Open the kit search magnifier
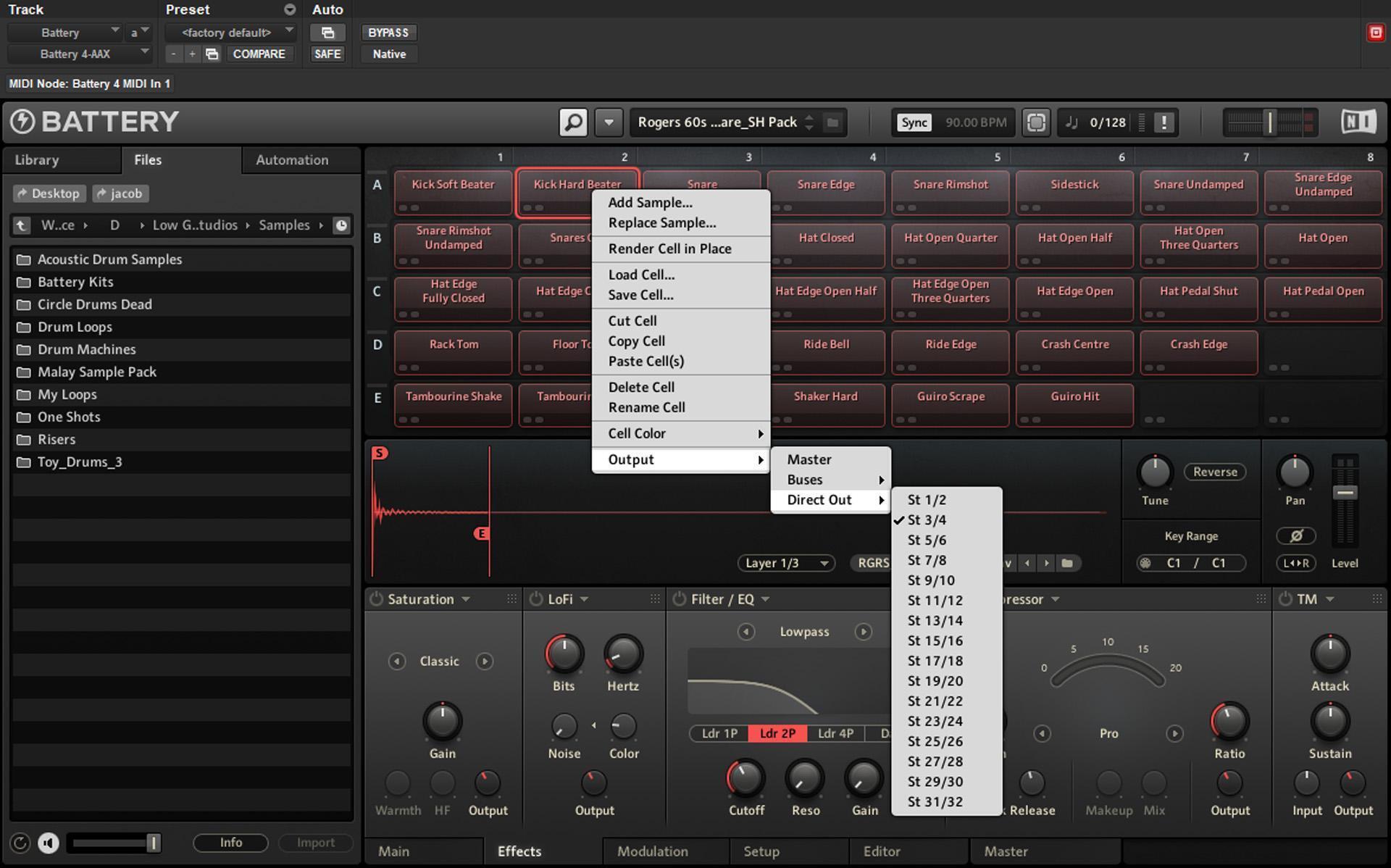The image size is (1391, 868). [572, 122]
